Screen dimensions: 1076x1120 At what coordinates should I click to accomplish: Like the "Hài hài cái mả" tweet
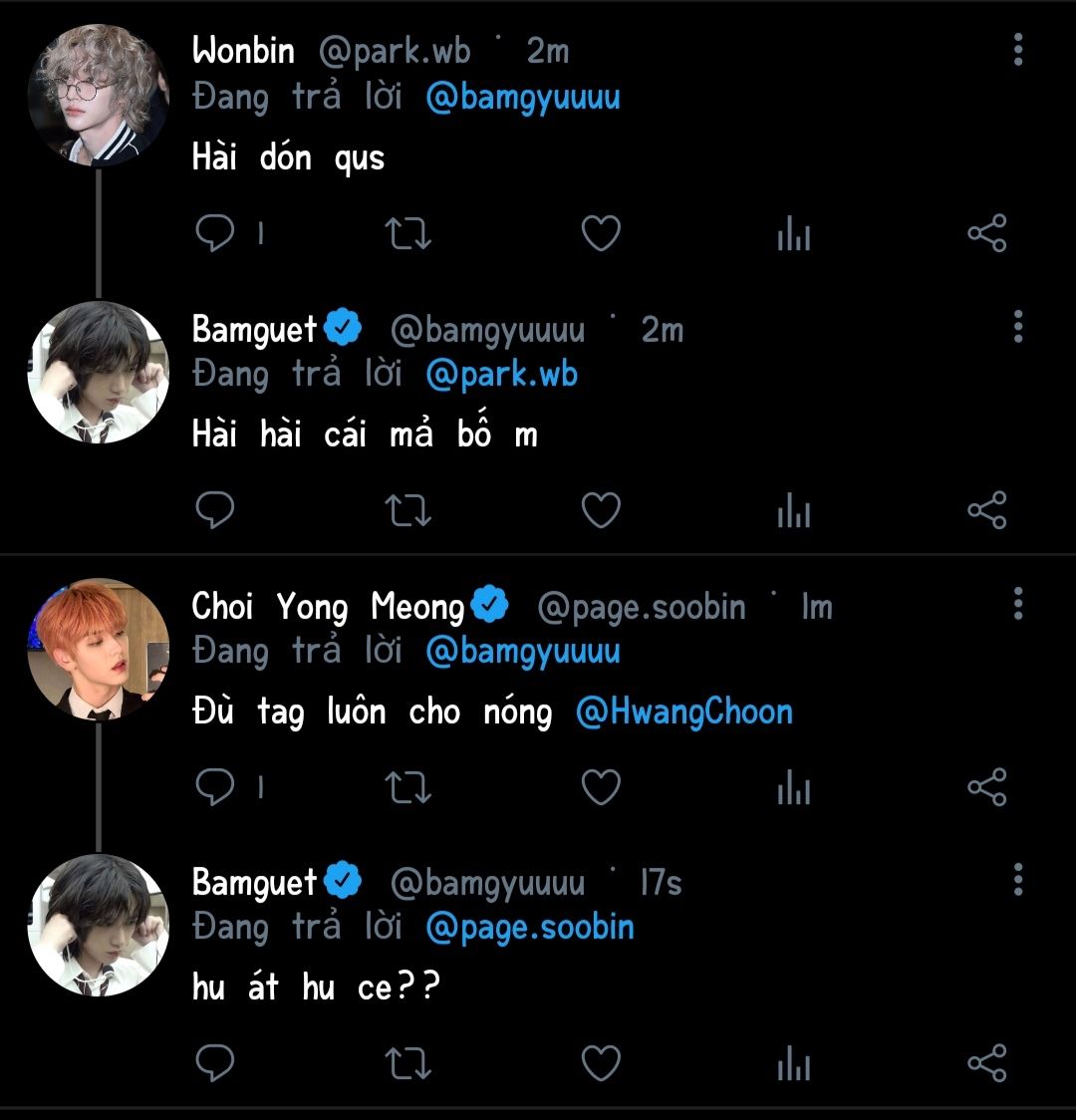(x=601, y=511)
